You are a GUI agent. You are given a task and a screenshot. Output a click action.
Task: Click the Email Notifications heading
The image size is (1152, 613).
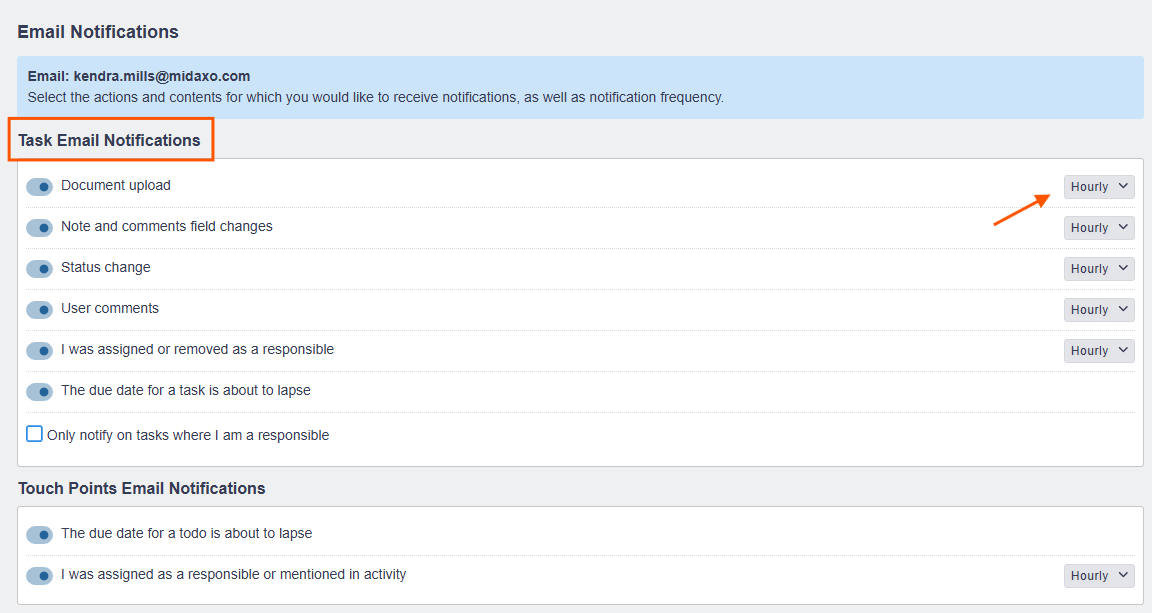tap(98, 32)
